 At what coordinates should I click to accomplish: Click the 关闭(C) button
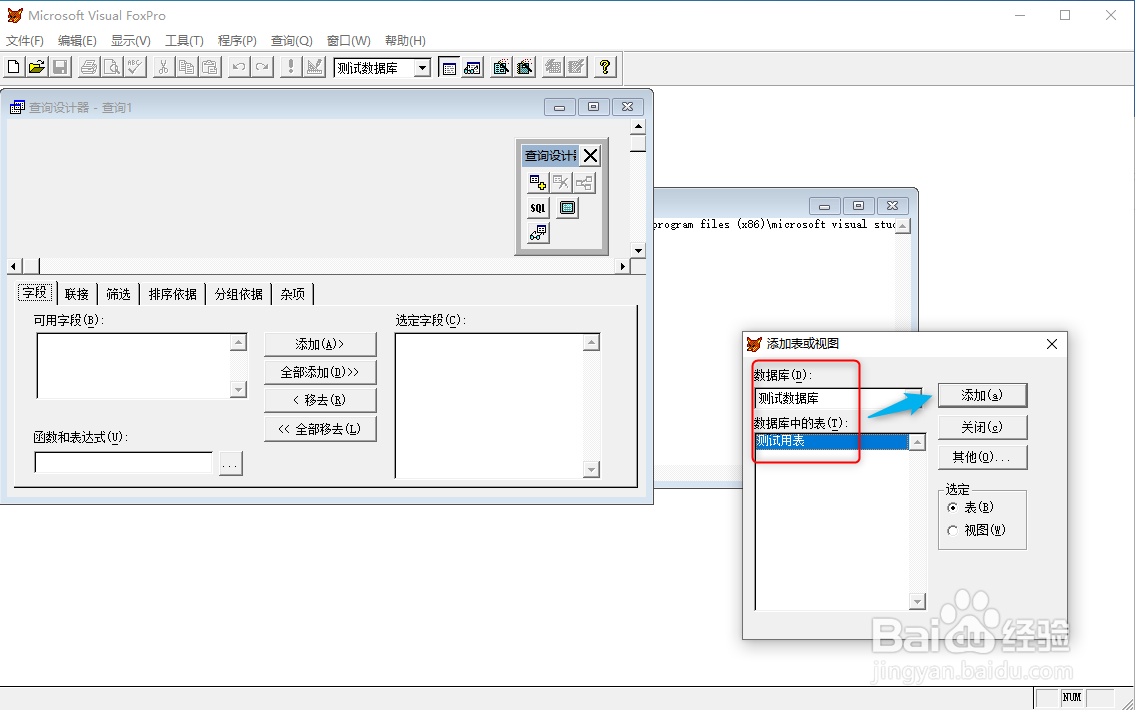click(982, 427)
